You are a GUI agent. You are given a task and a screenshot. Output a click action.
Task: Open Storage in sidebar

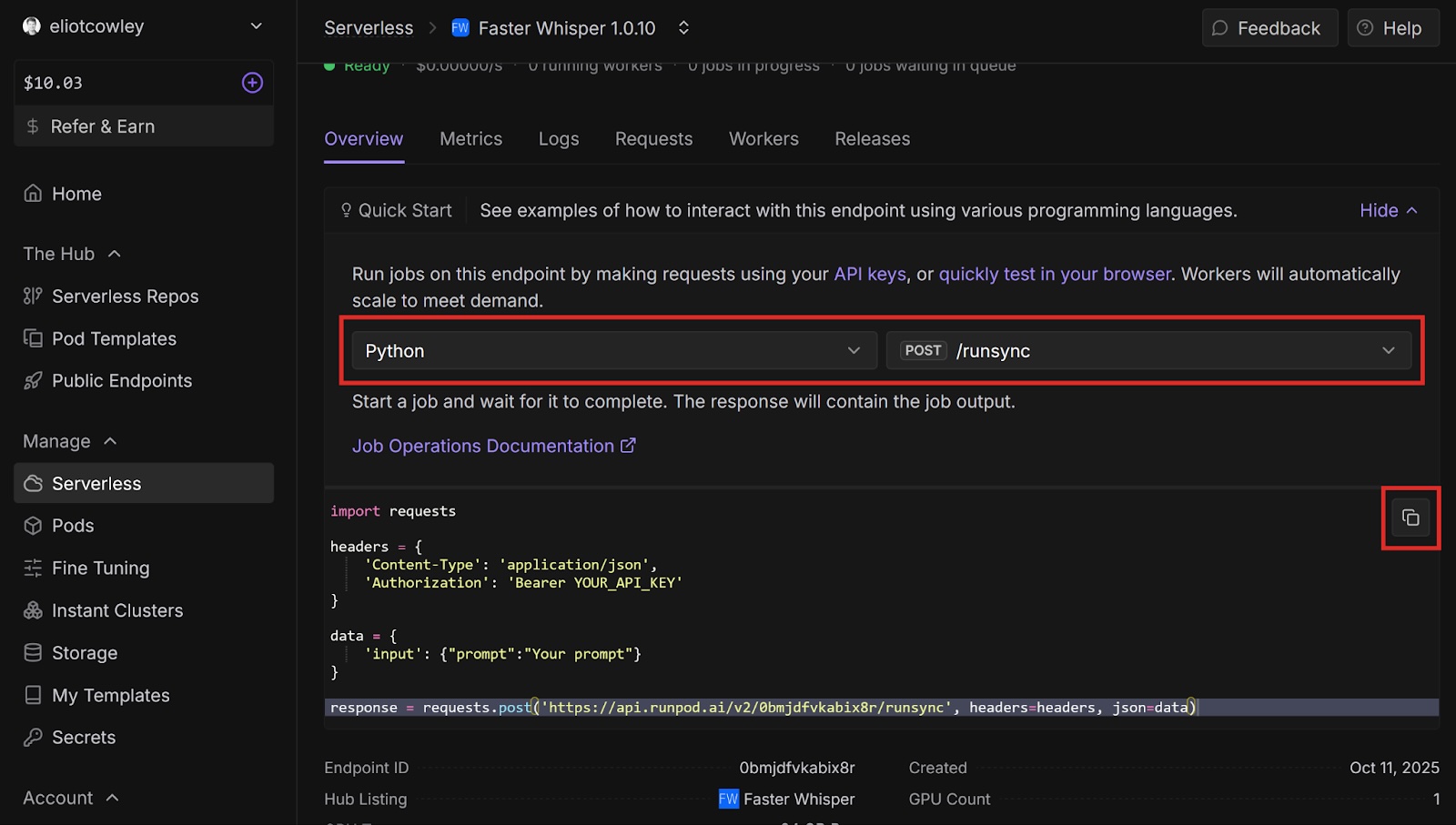[144, 652]
